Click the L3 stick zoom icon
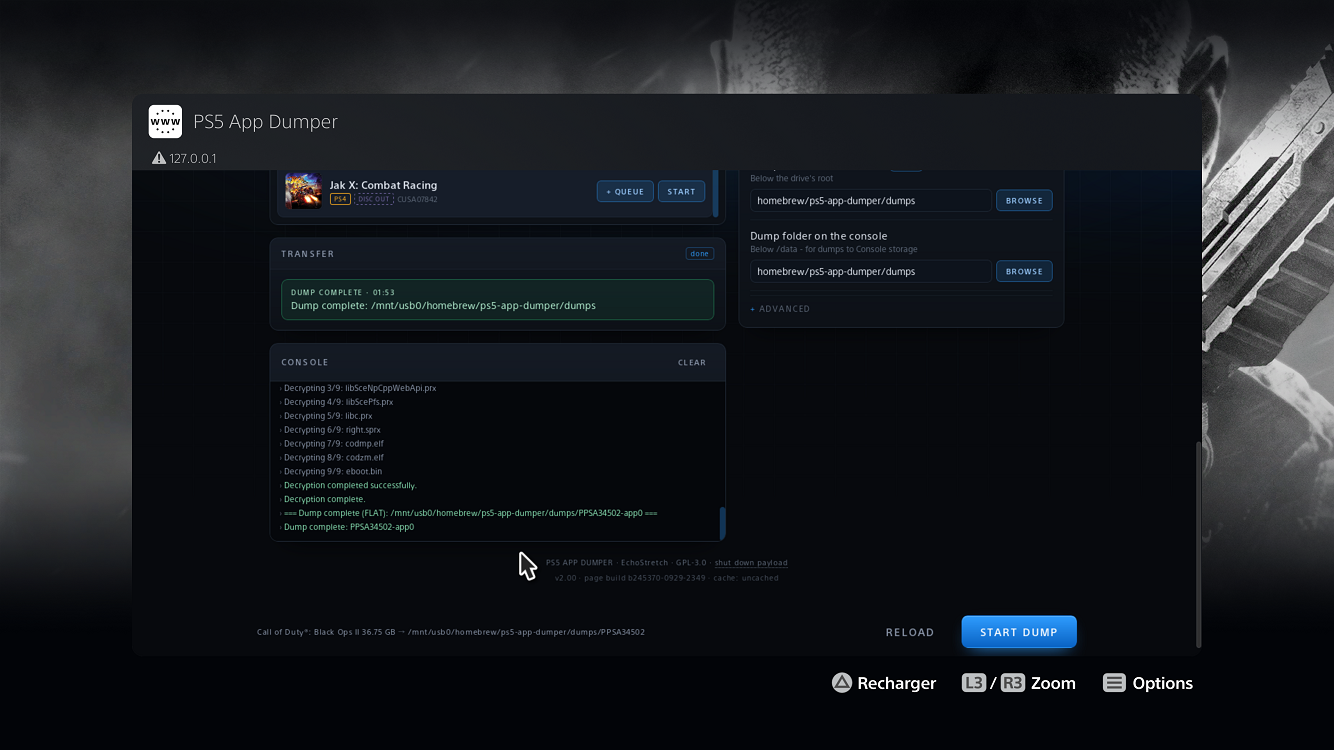This screenshot has height=750, width=1334. (974, 683)
